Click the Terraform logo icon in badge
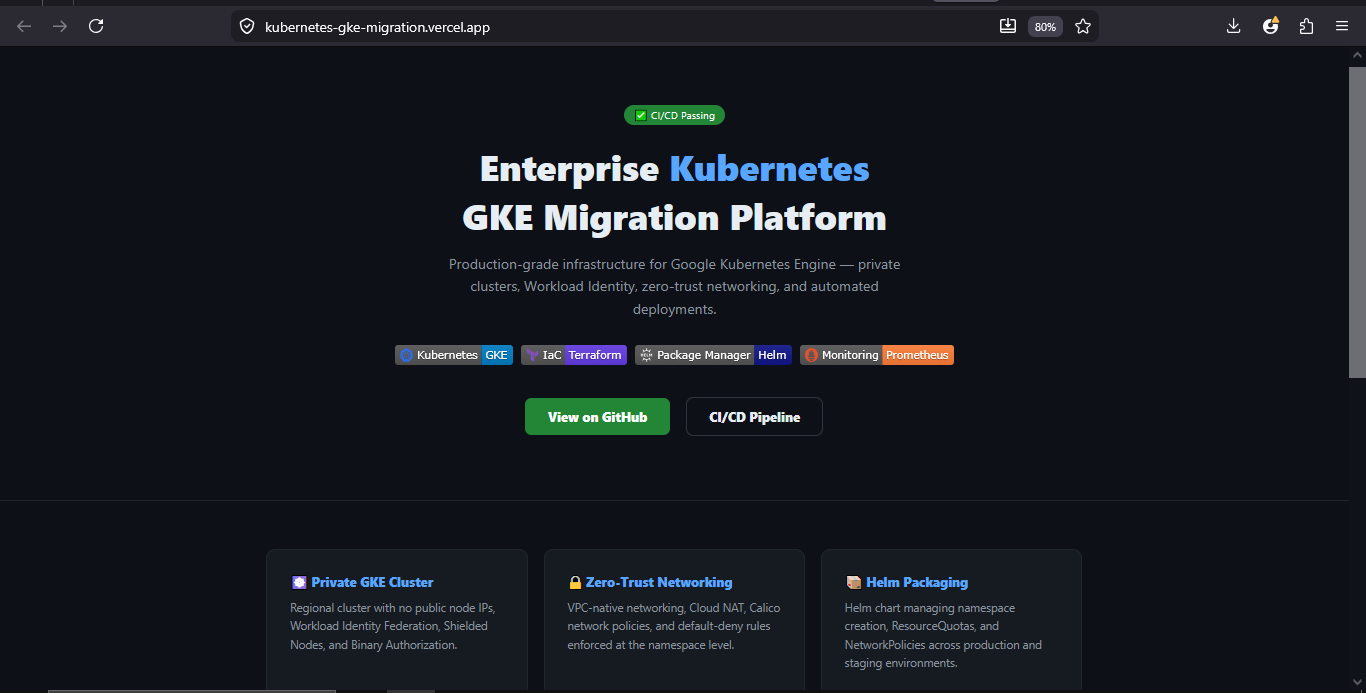The image size is (1366, 693). (532, 355)
